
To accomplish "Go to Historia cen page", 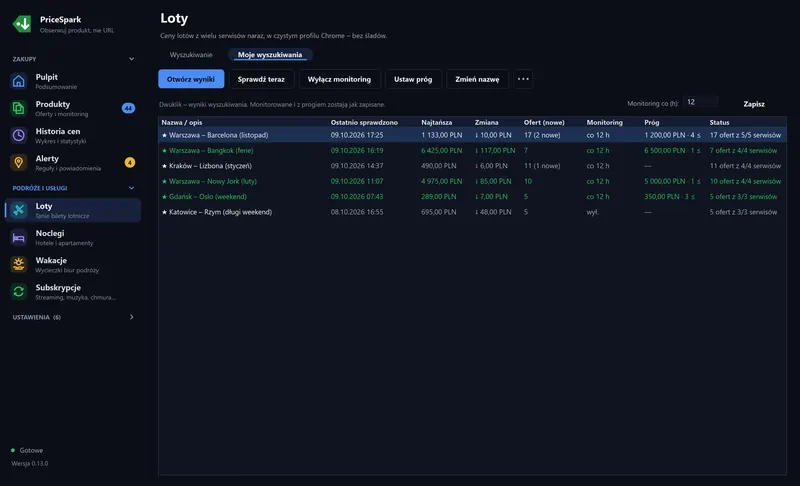I will 72,135.
